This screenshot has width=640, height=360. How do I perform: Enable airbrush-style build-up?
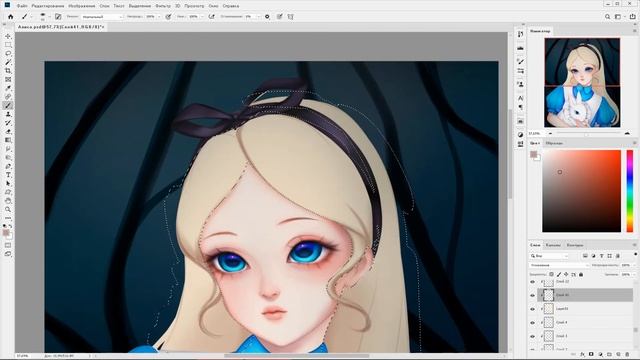point(211,17)
